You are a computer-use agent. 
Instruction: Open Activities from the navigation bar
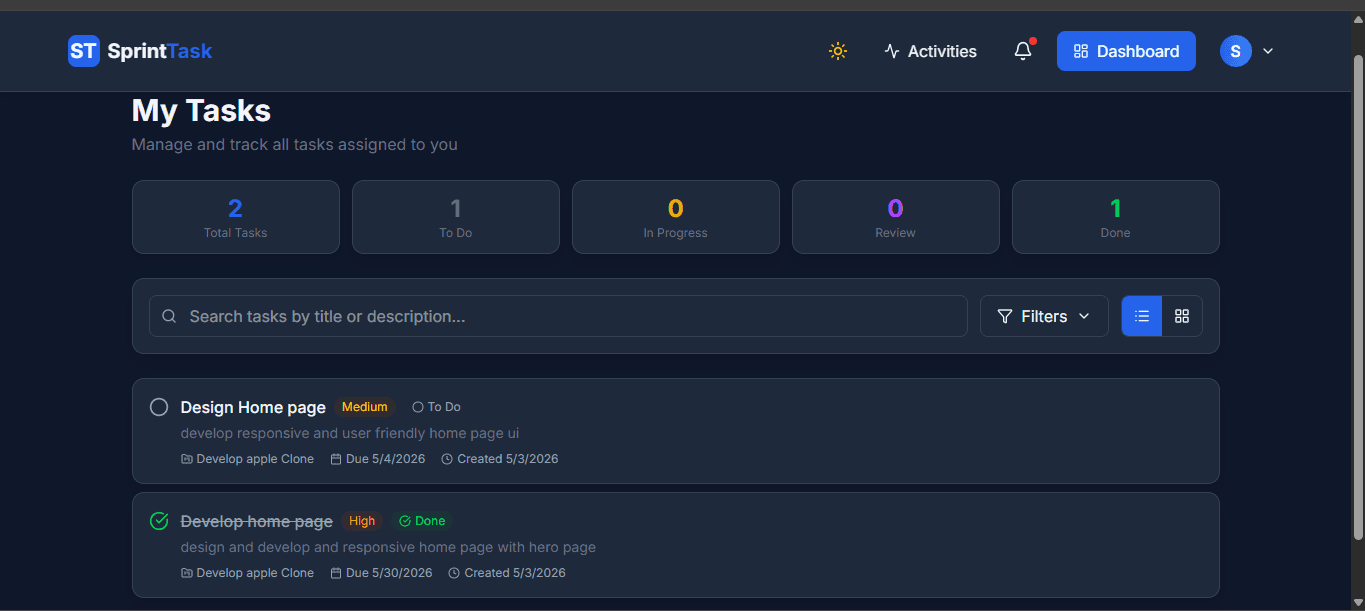(x=931, y=51)
